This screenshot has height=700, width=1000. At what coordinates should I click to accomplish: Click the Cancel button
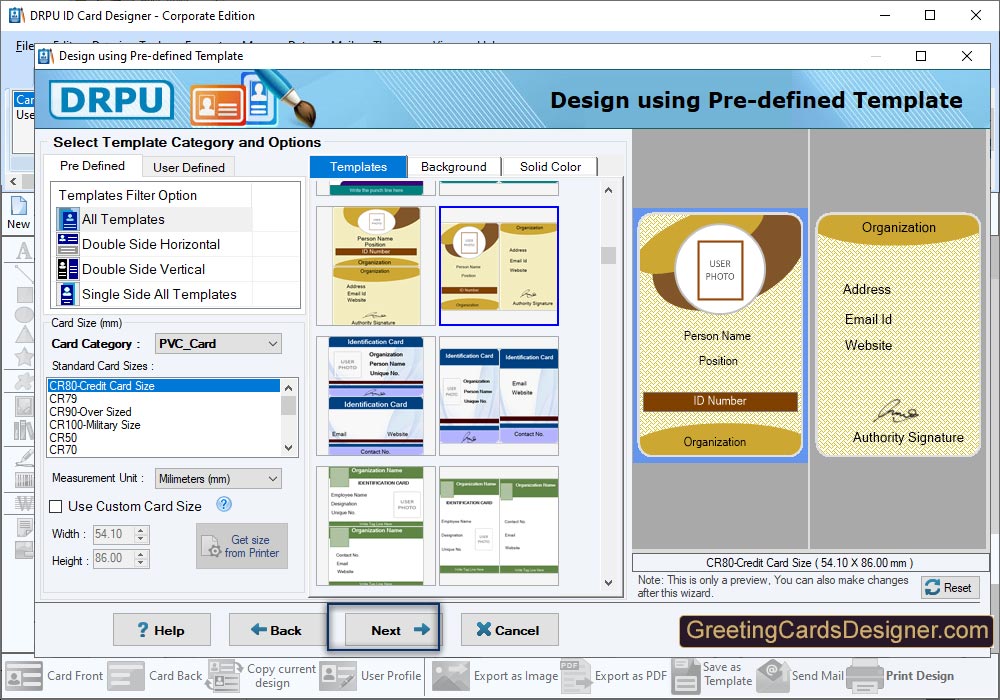510,630
